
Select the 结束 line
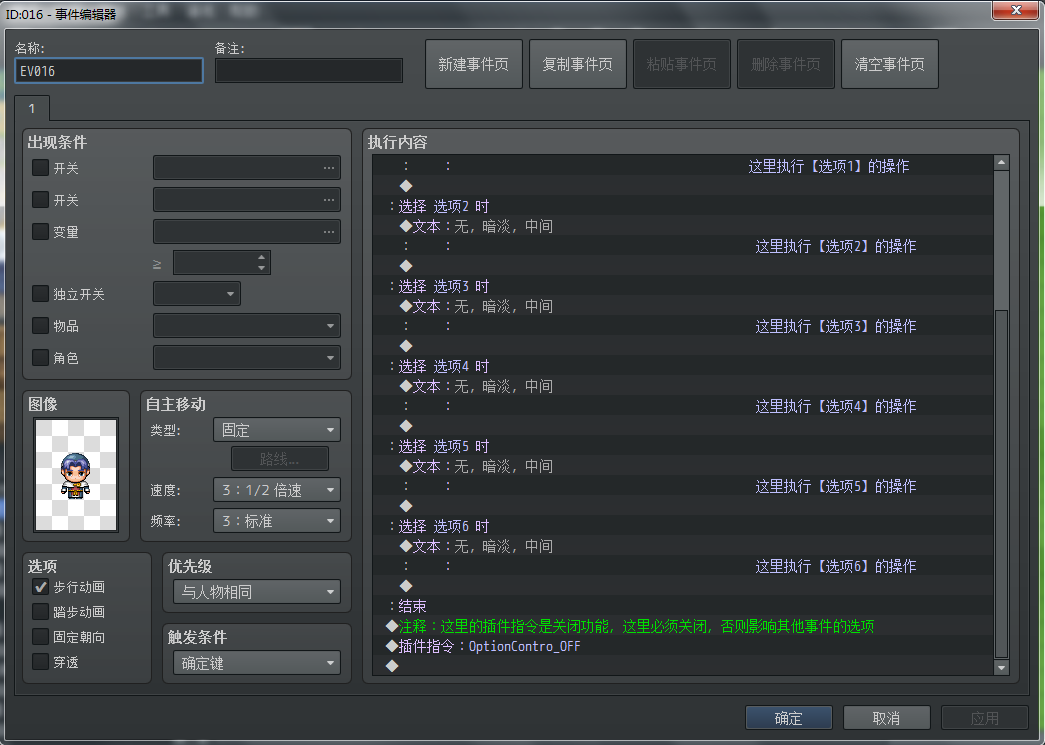click(x=682, y=606)
